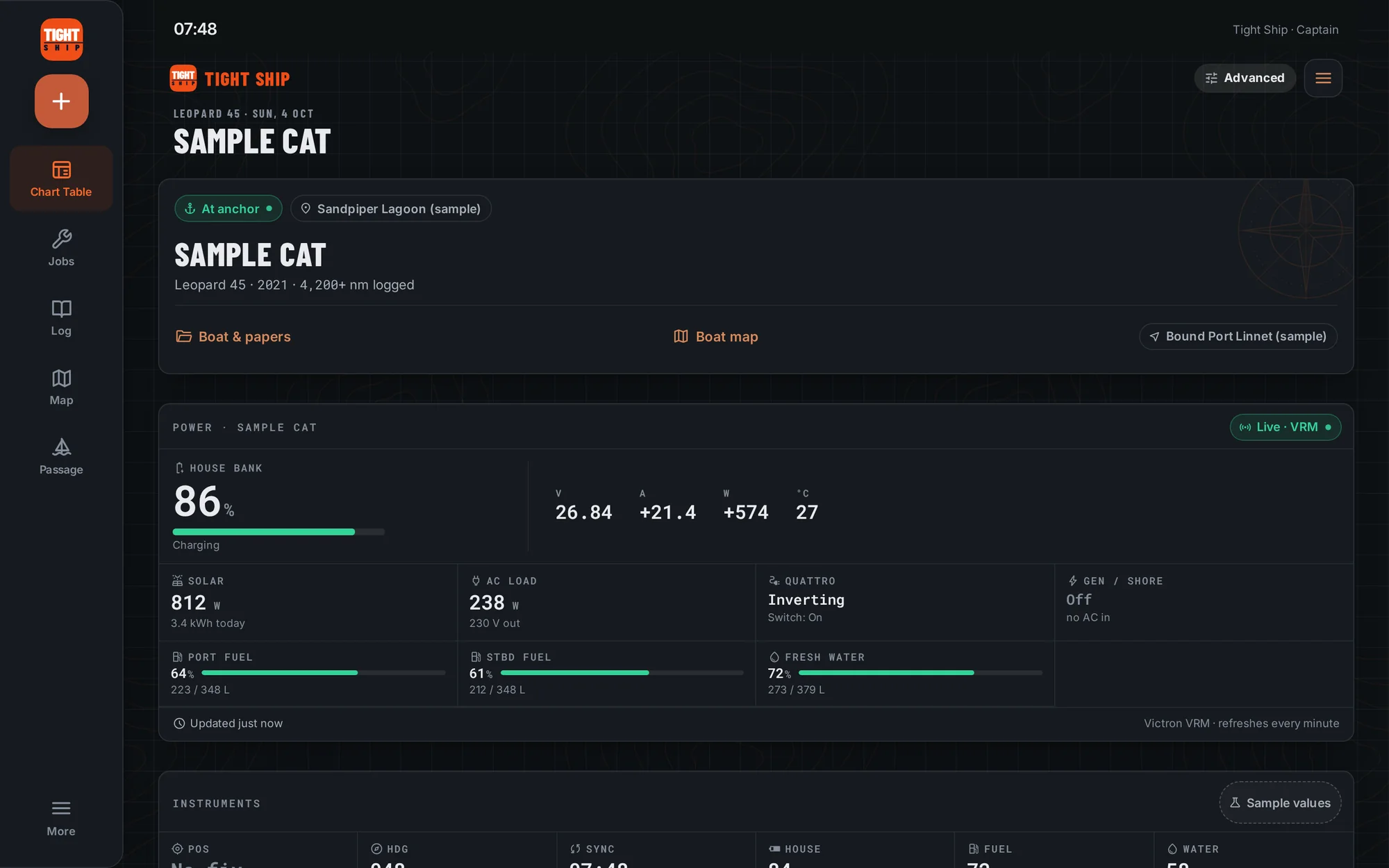Click the At anchor status pill
The height and width of the screenshot is (868, 1389).
(228, 208)
